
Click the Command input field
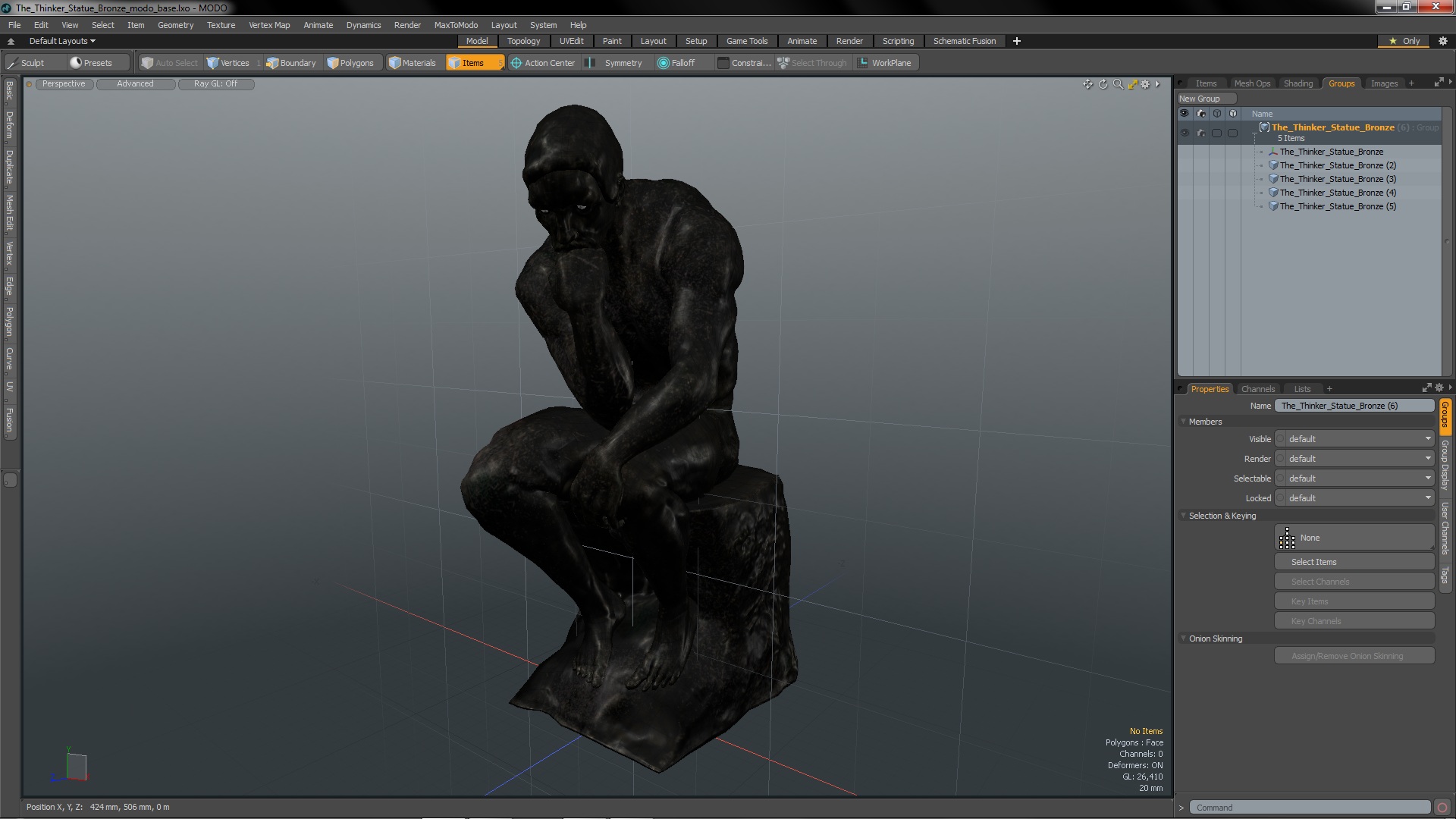tap(1310, 808)
